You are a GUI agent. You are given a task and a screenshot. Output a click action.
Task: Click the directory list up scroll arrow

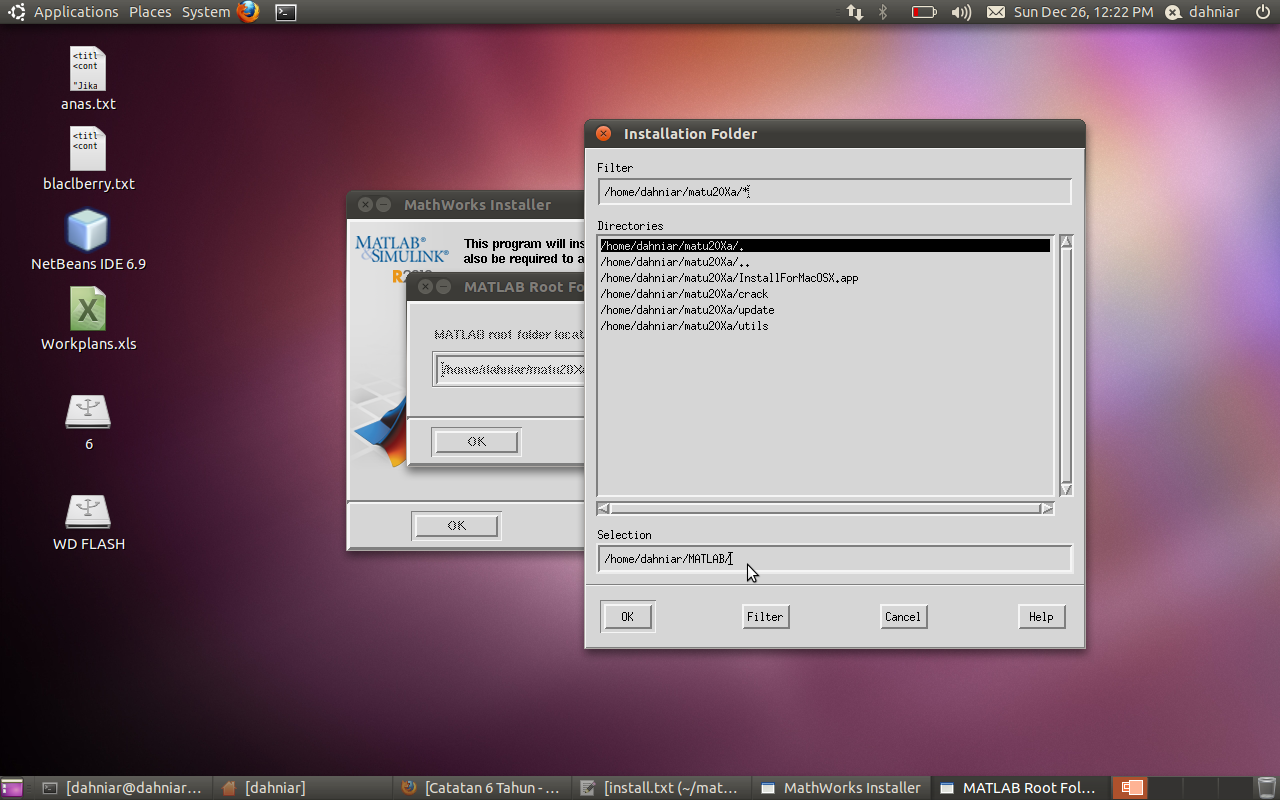click(x=1066, y=241)
